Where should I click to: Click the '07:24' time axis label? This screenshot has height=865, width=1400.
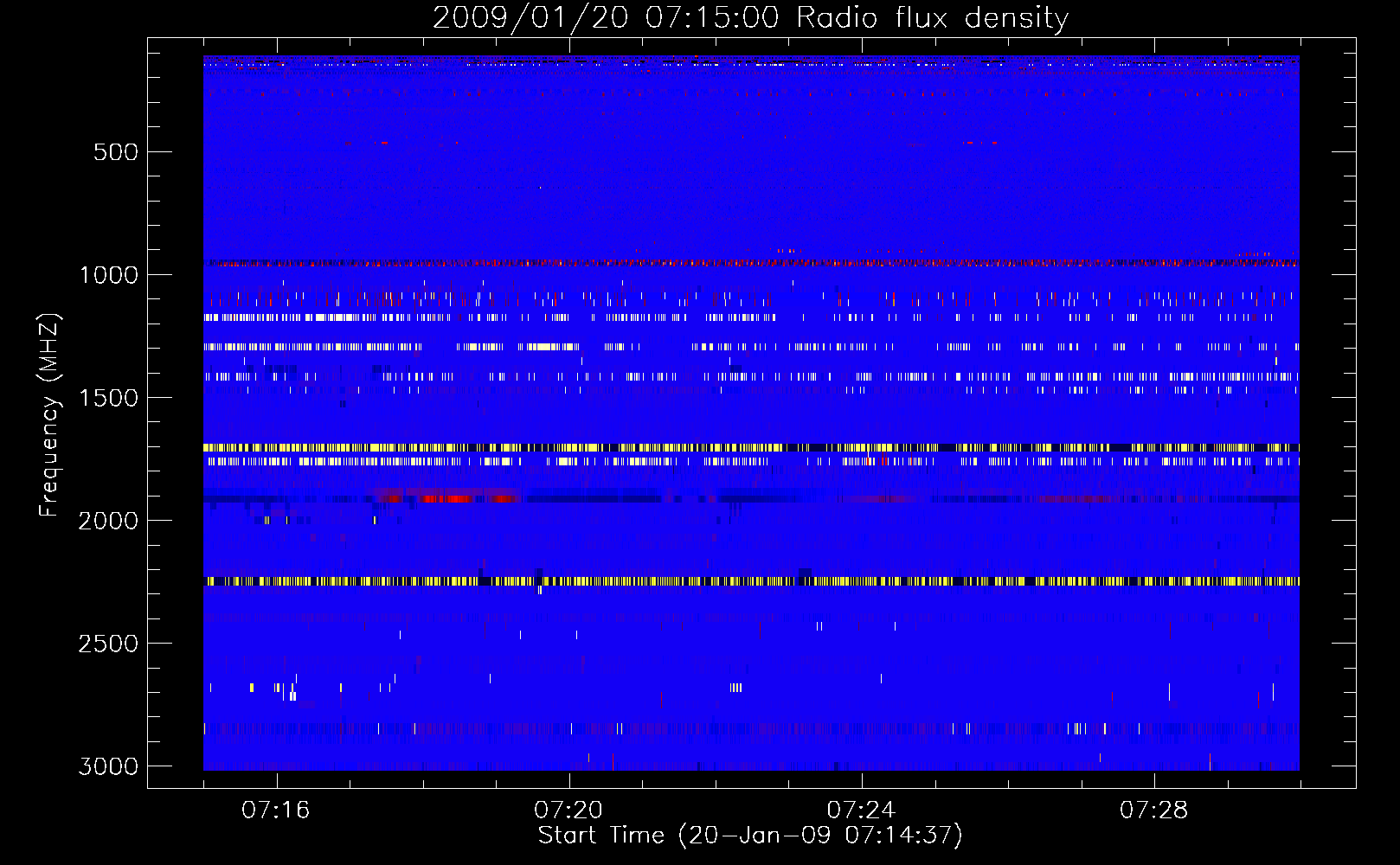(861, 811)
